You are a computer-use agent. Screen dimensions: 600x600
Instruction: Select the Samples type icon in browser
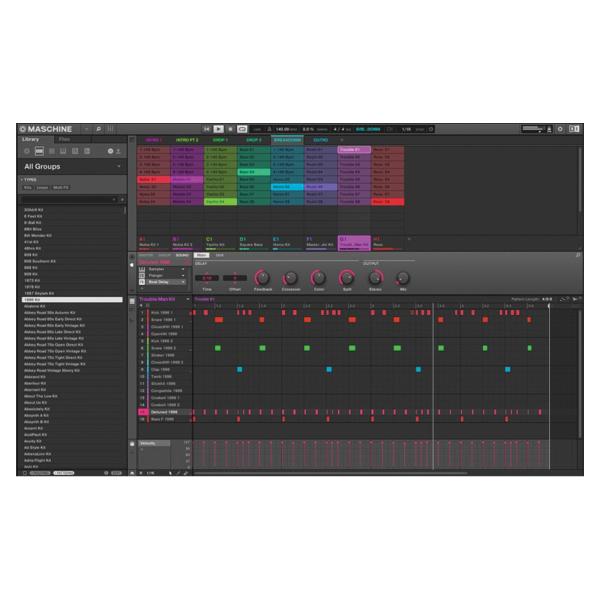pyautogui.click(x=87, y=151)
